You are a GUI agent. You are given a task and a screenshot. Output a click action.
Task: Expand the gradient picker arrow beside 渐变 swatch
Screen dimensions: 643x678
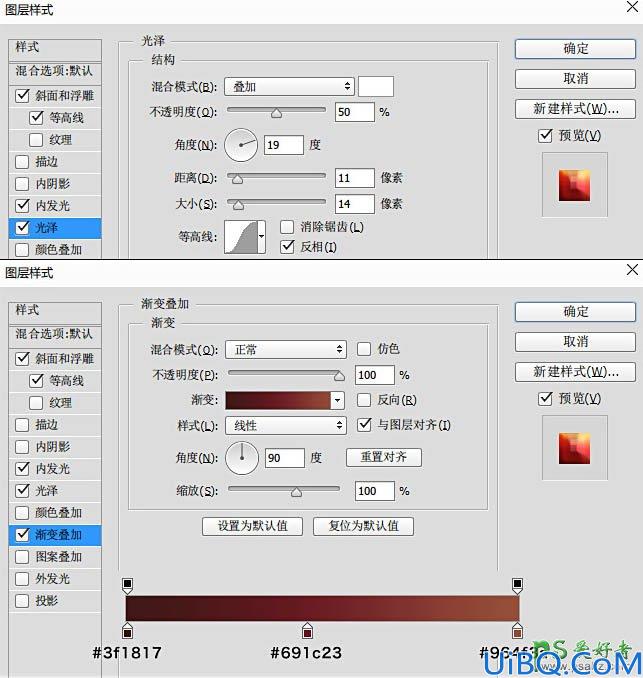(338, 400)
